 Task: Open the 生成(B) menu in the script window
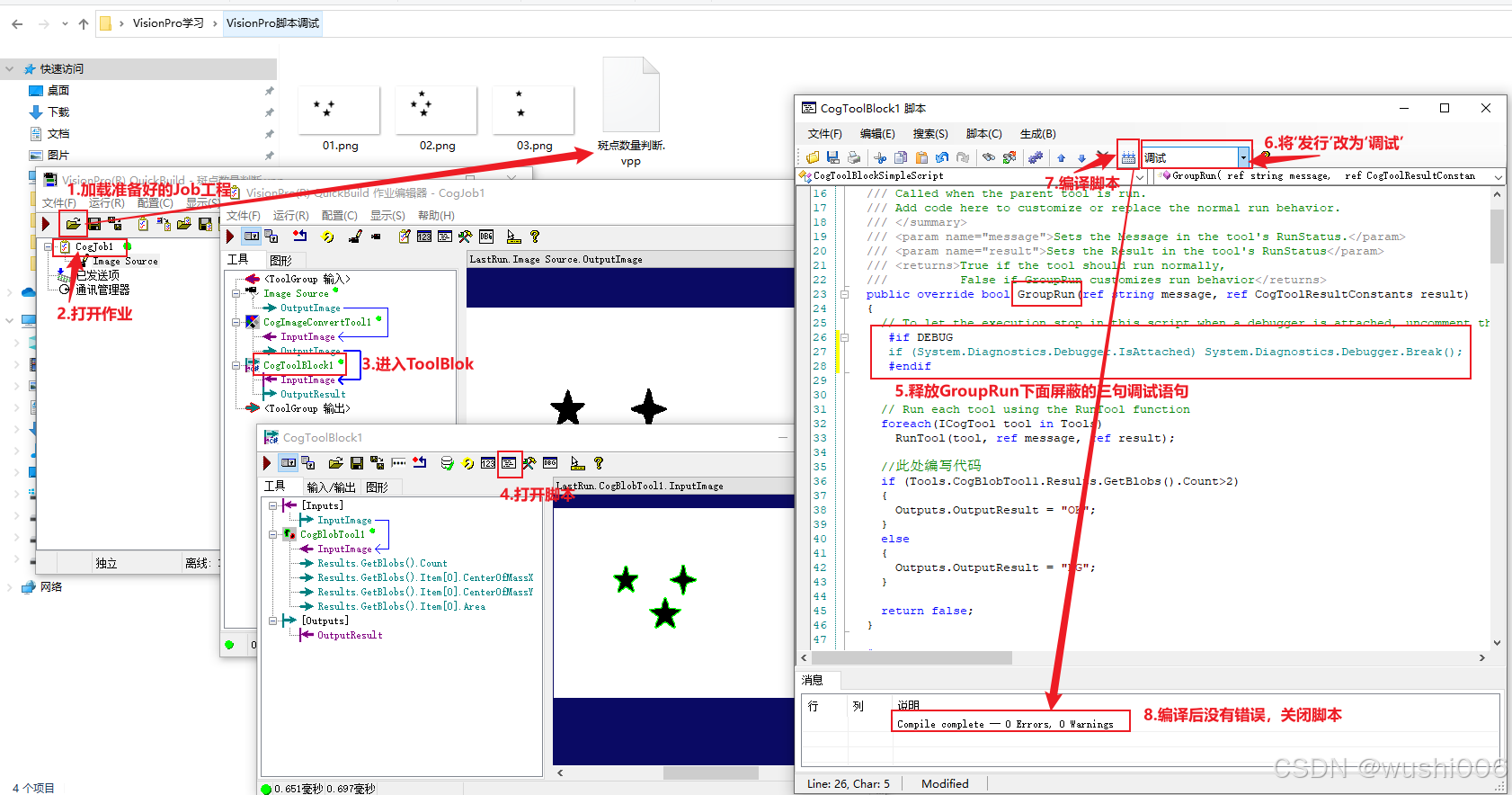(x=1037, y=134)
